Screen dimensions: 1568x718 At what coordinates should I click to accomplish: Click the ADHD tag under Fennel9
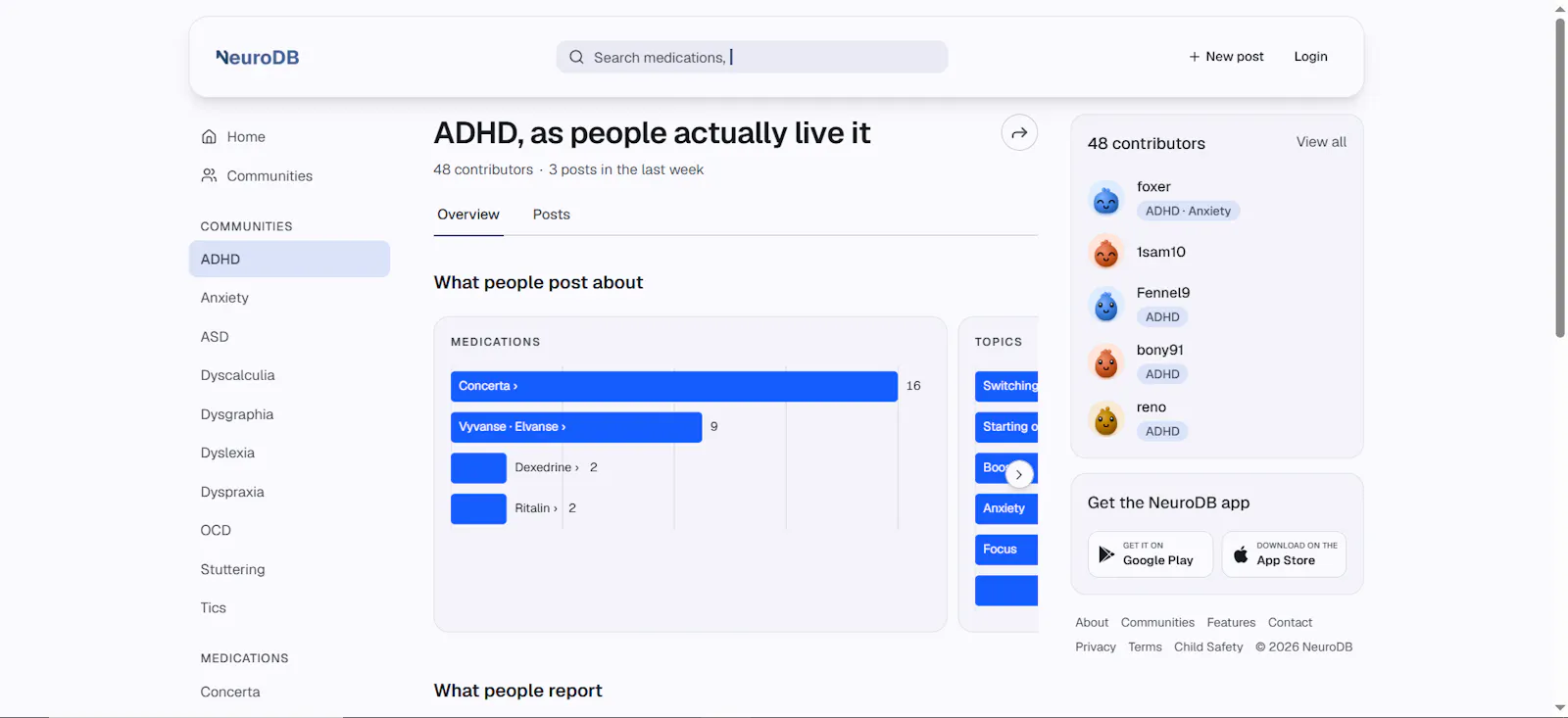(x=1162, y=316)
